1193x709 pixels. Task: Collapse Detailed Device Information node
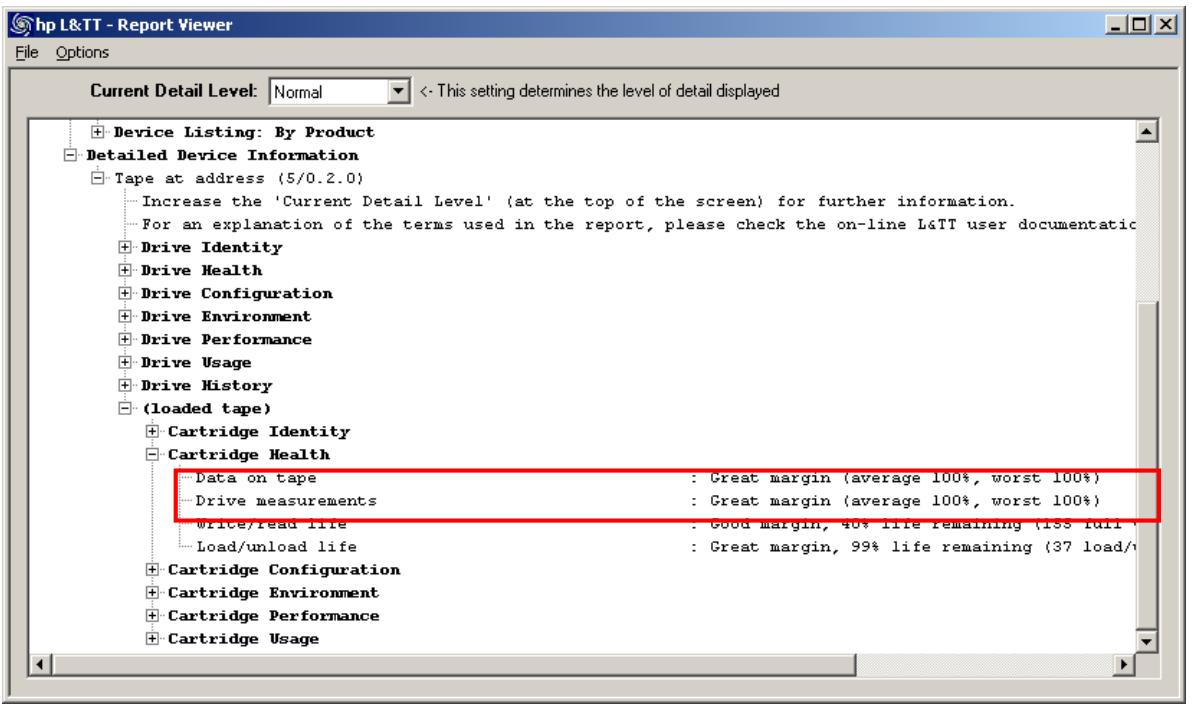tap(70, 154)
